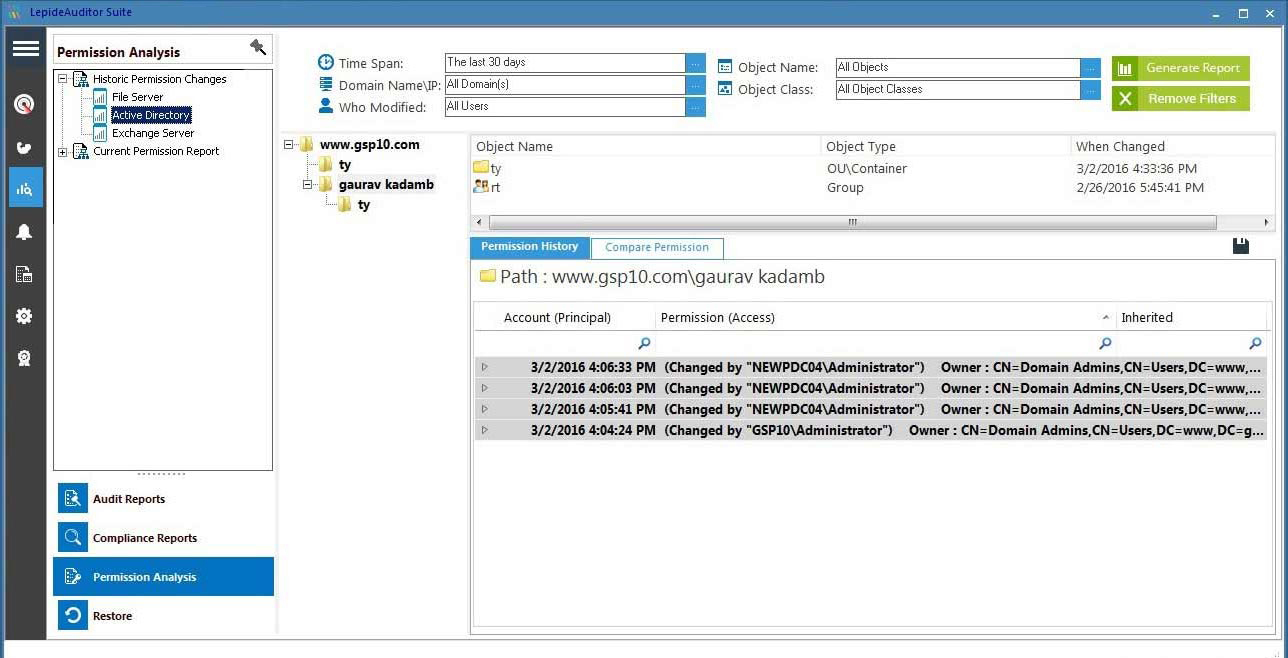Open the alerts bell icon in sidebar
This screenshot has height=658, width=1288.
pyautogui.click(x=25, y=232)
